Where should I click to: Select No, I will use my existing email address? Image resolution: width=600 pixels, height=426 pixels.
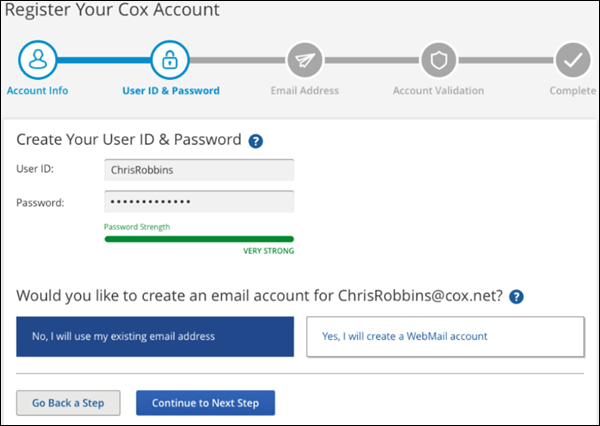(155, 336)
